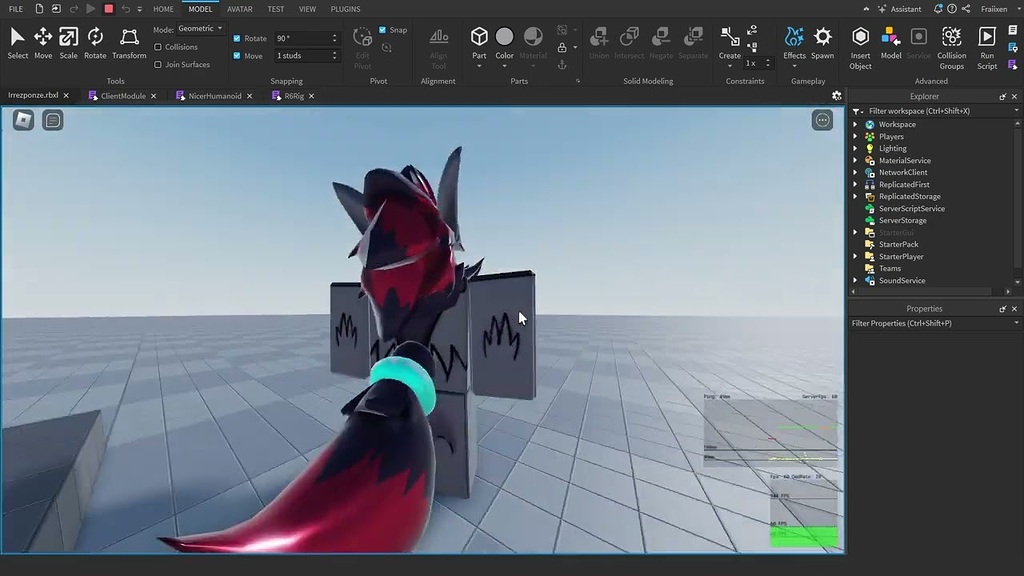Expand ReplicatedStorage in the Explorer
The image size is (1024, 576).
855,196
